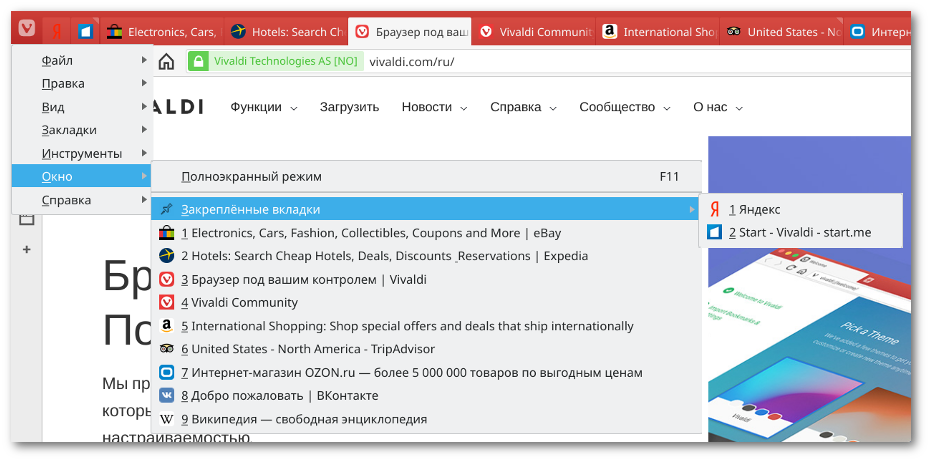Click the Yandex icon in the pinned submenu
This screenshot has width=930, height=461.
point(715,209)
